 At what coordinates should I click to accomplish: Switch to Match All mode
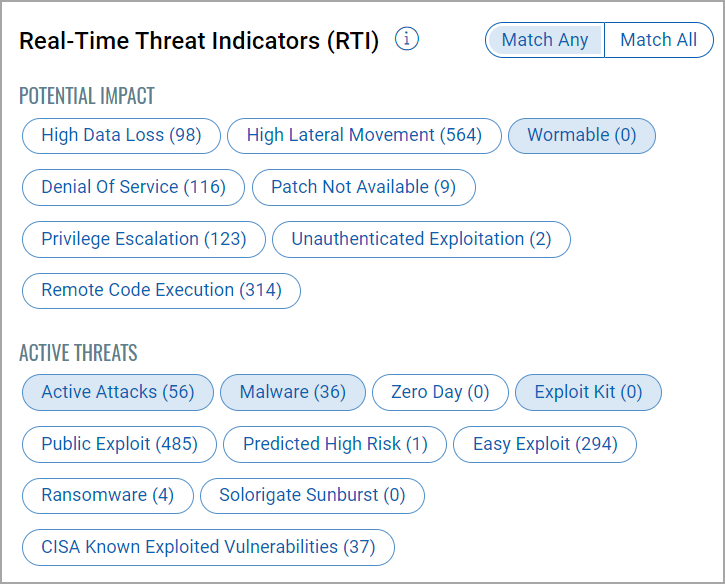(x=658, y=40)
